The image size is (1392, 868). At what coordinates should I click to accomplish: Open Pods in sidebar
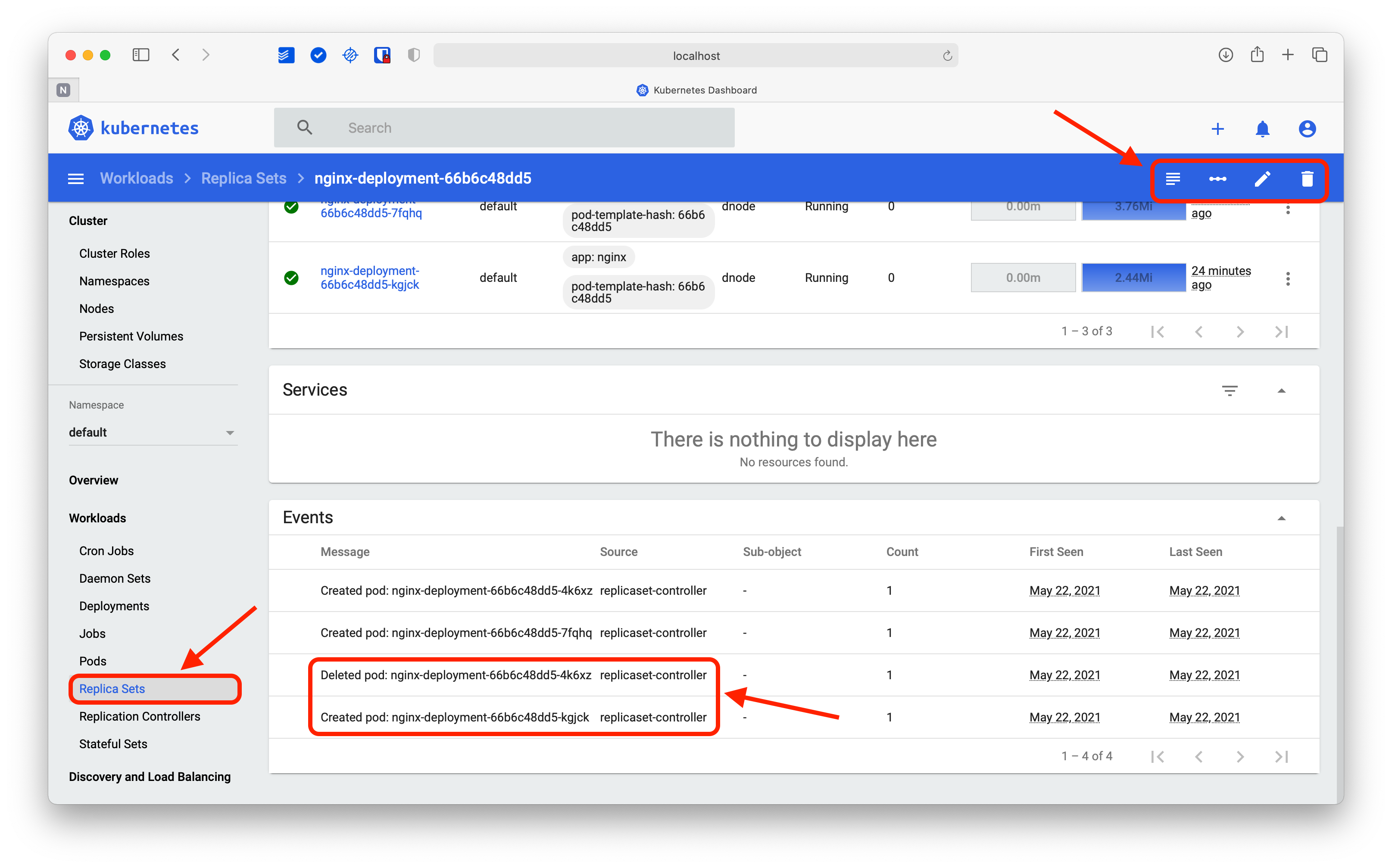coord(92,661)
